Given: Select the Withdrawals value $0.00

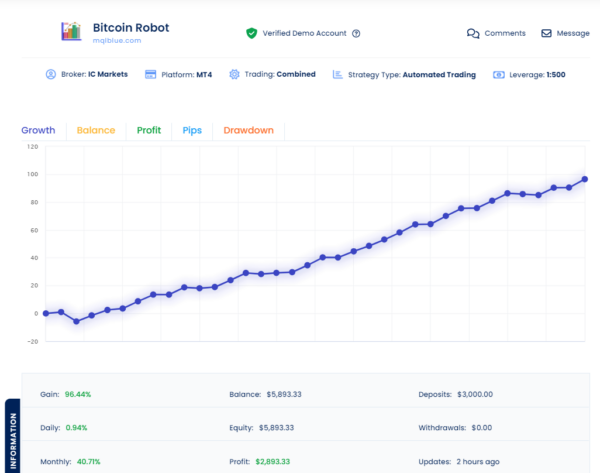Looking at the screenshot, I should pos(481,427).
